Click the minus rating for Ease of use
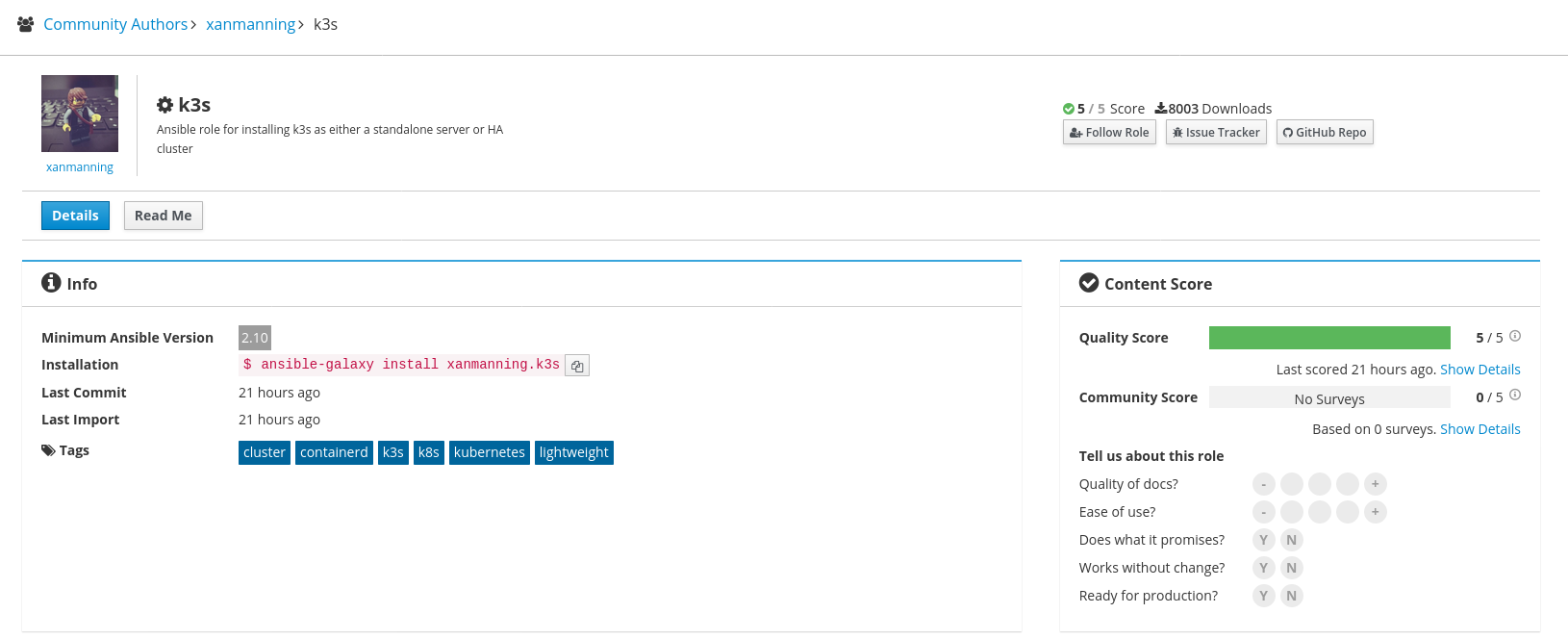Image resolution: width=1568 pixels, height=639 pixels. pos(1264,512)
